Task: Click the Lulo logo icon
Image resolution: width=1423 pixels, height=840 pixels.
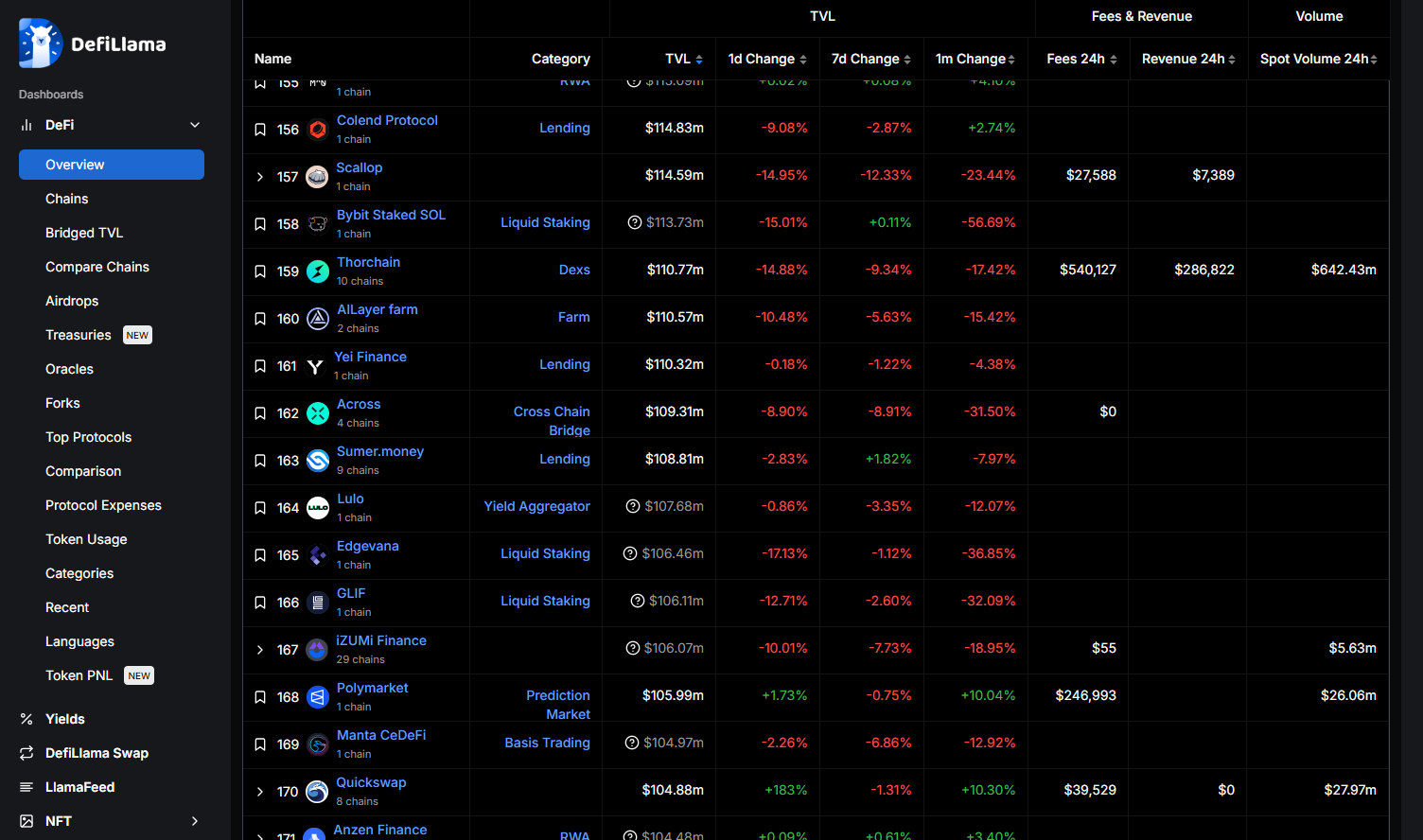Action: 318,508
